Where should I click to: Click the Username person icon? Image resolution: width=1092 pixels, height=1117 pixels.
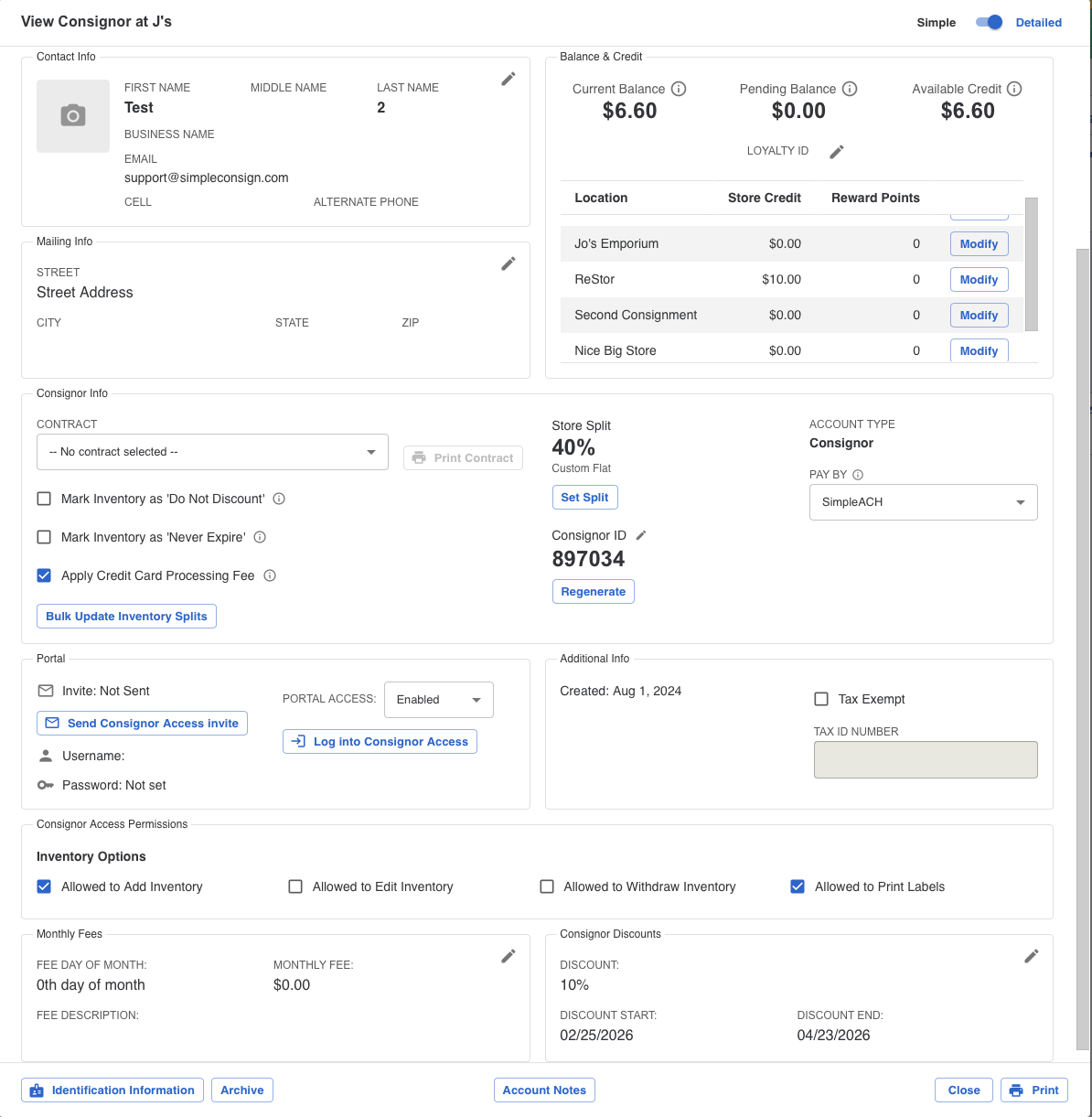46,756
